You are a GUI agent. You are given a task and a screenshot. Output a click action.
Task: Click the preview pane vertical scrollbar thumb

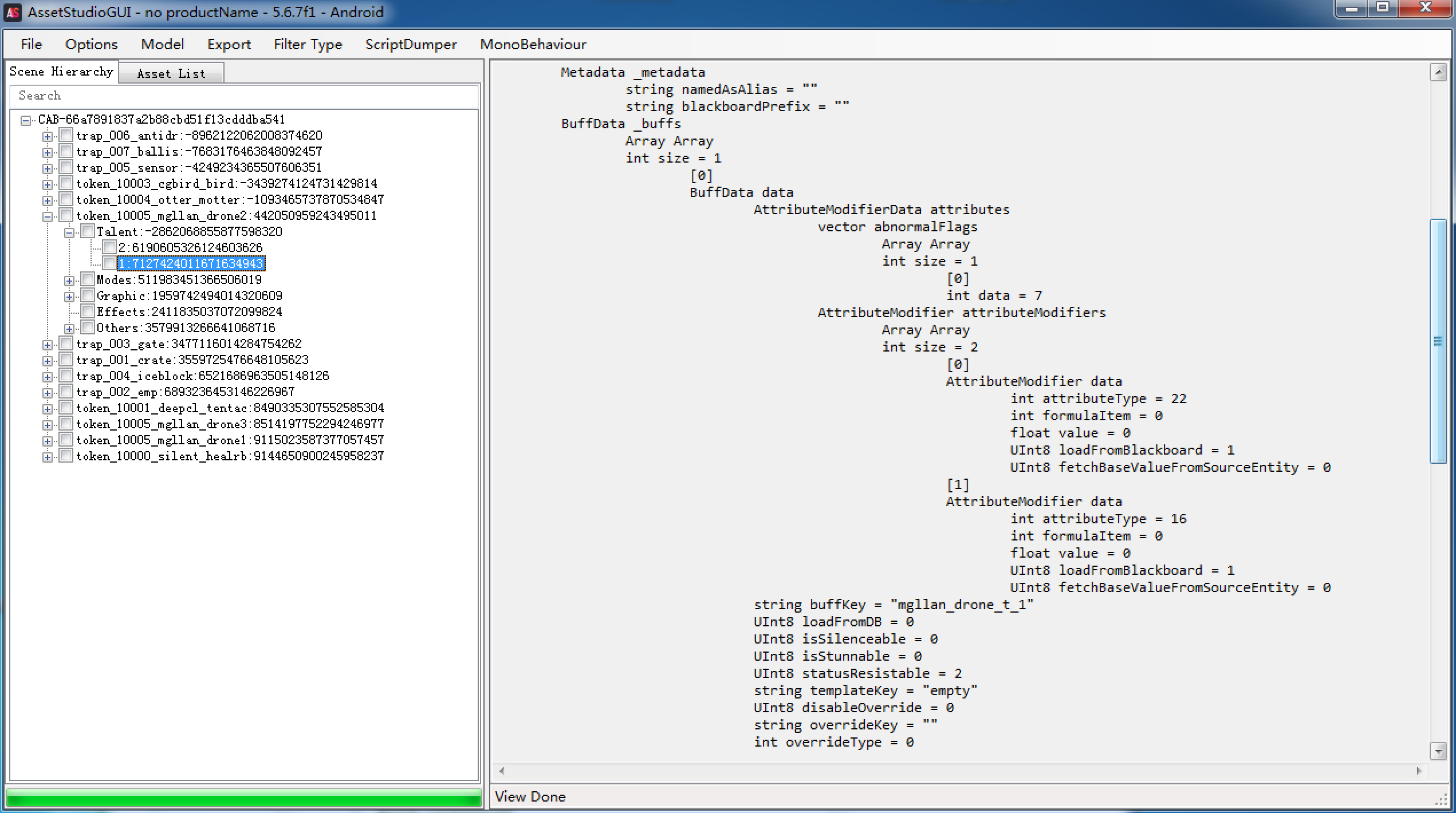[1438, 341]
